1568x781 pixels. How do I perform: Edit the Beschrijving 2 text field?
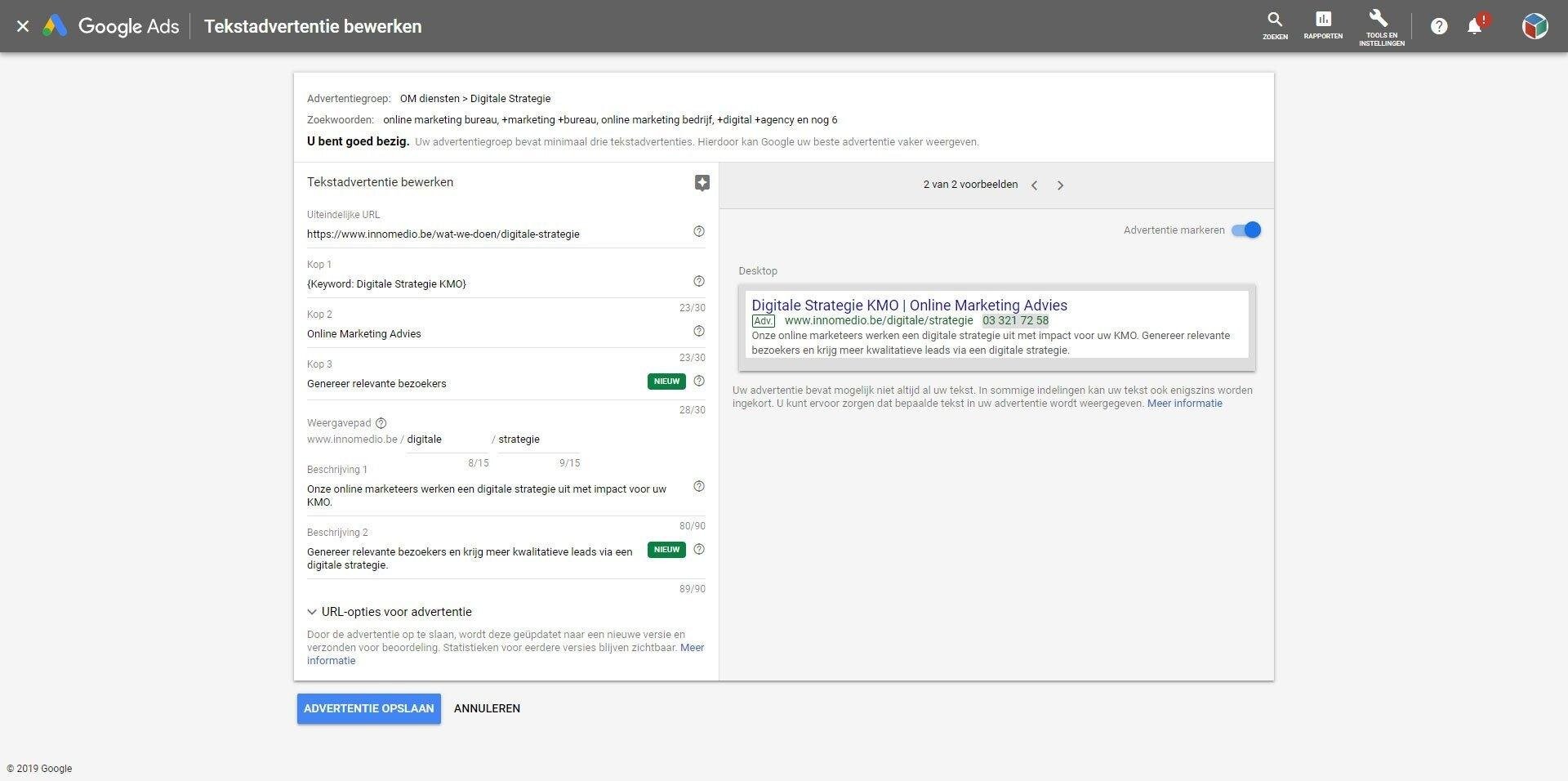[x=475, y=558]
